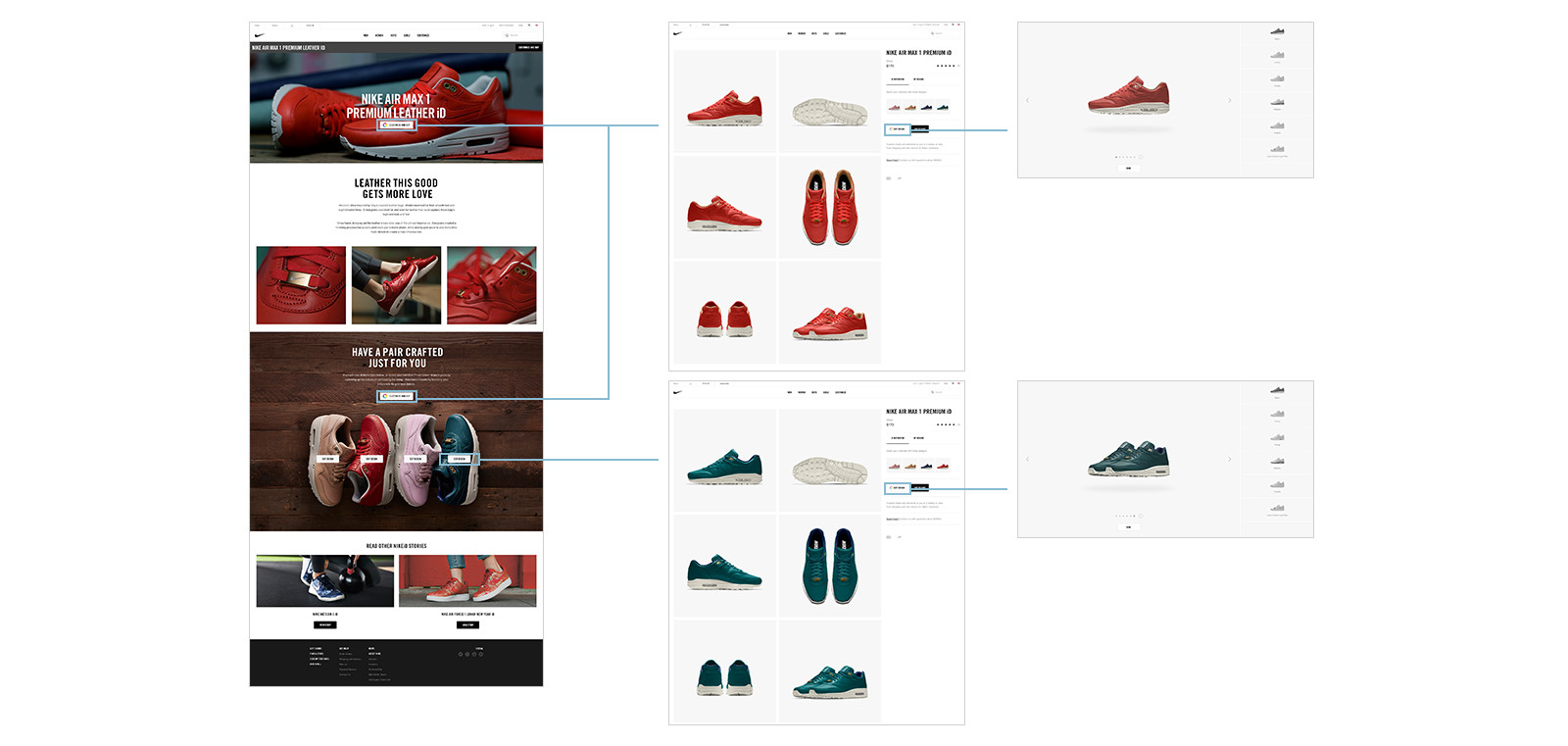
Task: Select top shoe part thumbnail in red customizer
Action: pos(1277,32)
